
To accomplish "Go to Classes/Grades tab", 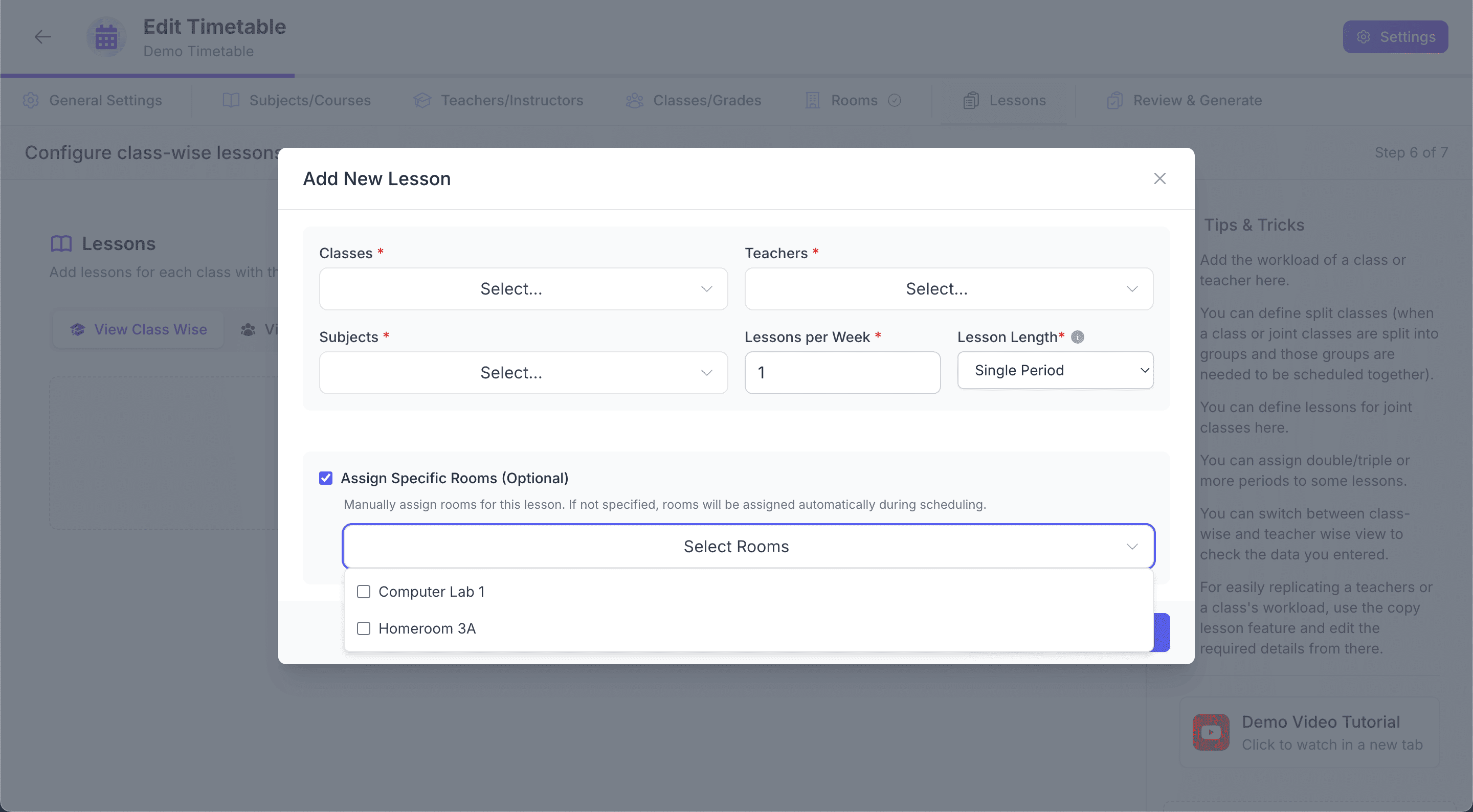I will pos(693,101).
